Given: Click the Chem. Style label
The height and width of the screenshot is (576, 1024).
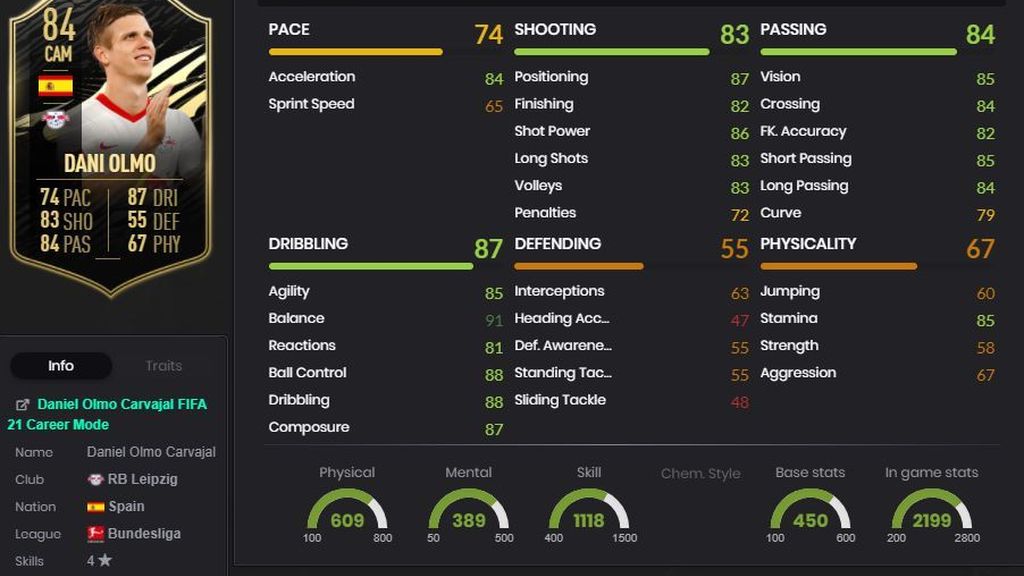Looking at the screenshot, I should (700, 473).
